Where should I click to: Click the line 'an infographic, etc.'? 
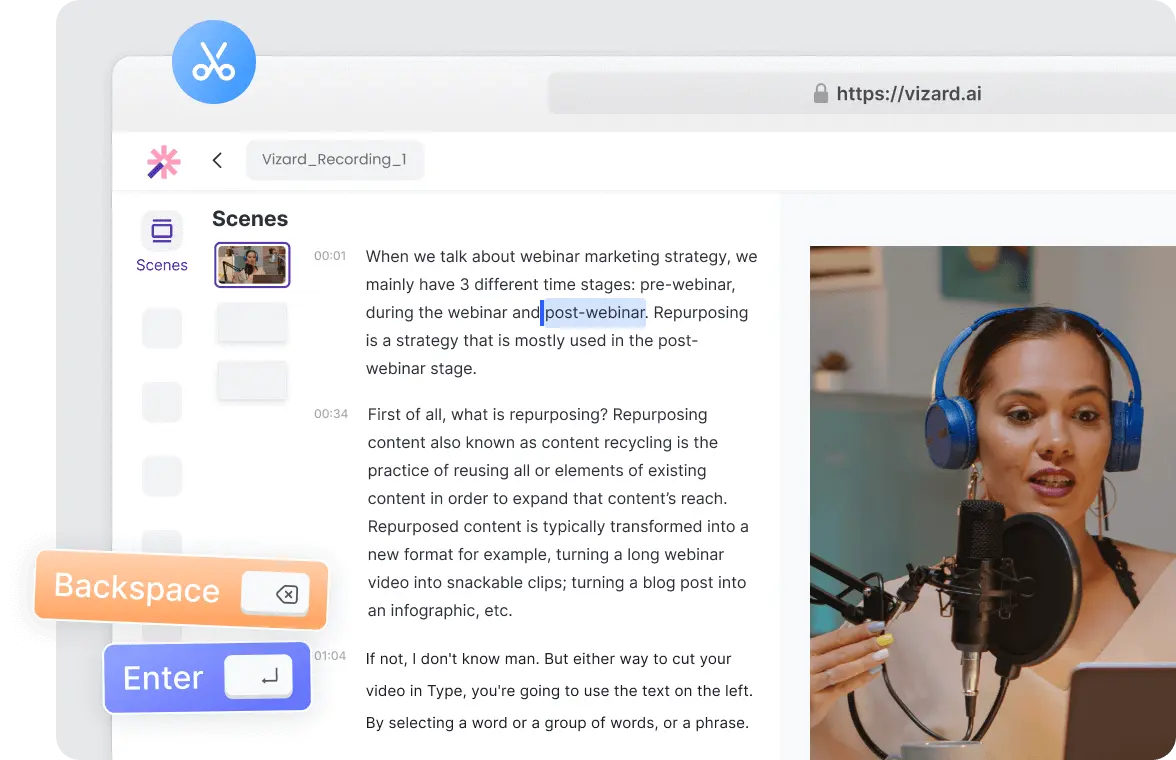[x=440, y=611]
